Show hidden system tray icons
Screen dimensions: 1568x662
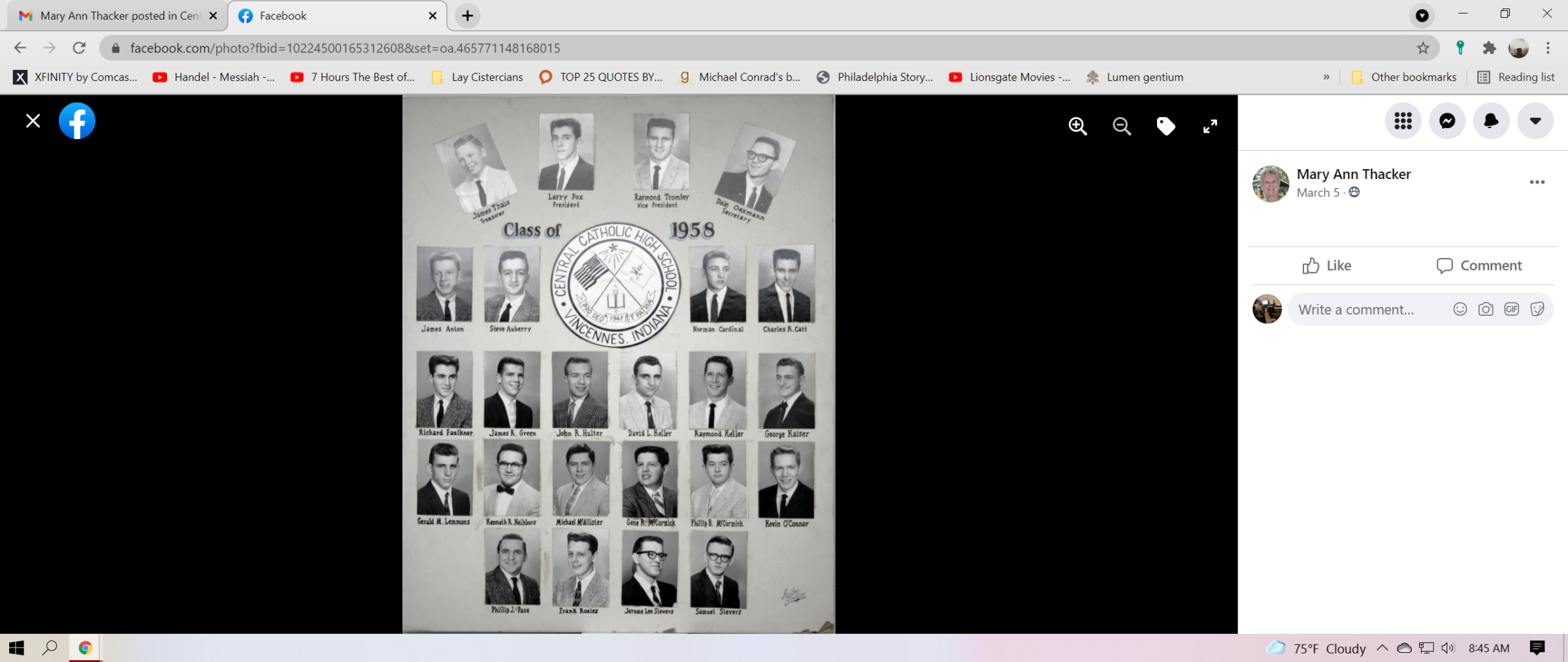[1382, 648]
